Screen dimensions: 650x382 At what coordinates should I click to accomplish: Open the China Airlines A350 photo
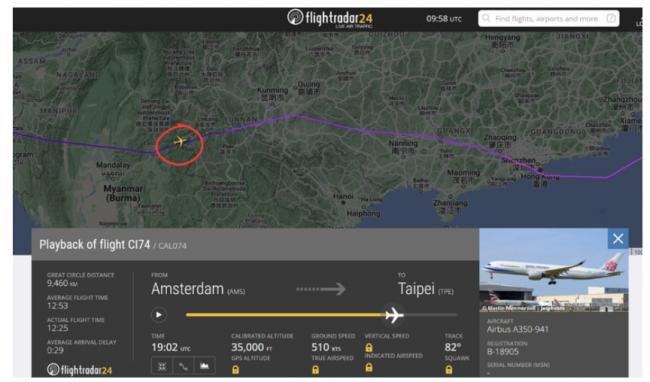pos(554,270)
